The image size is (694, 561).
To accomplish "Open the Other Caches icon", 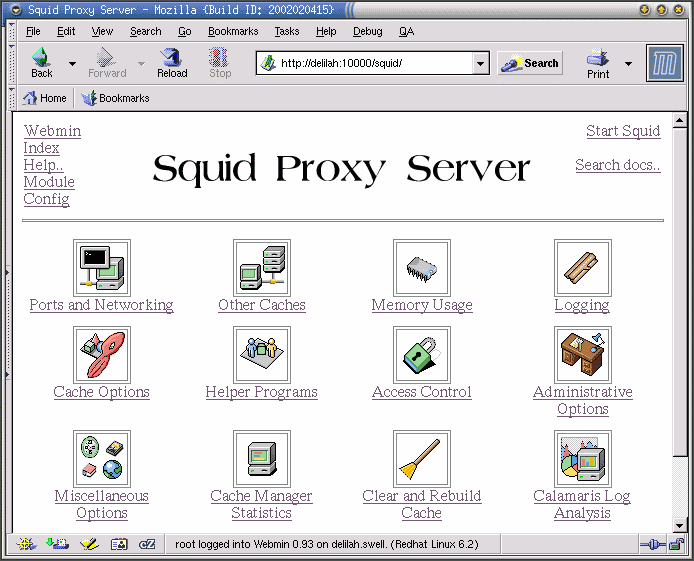I will [262, 268].
